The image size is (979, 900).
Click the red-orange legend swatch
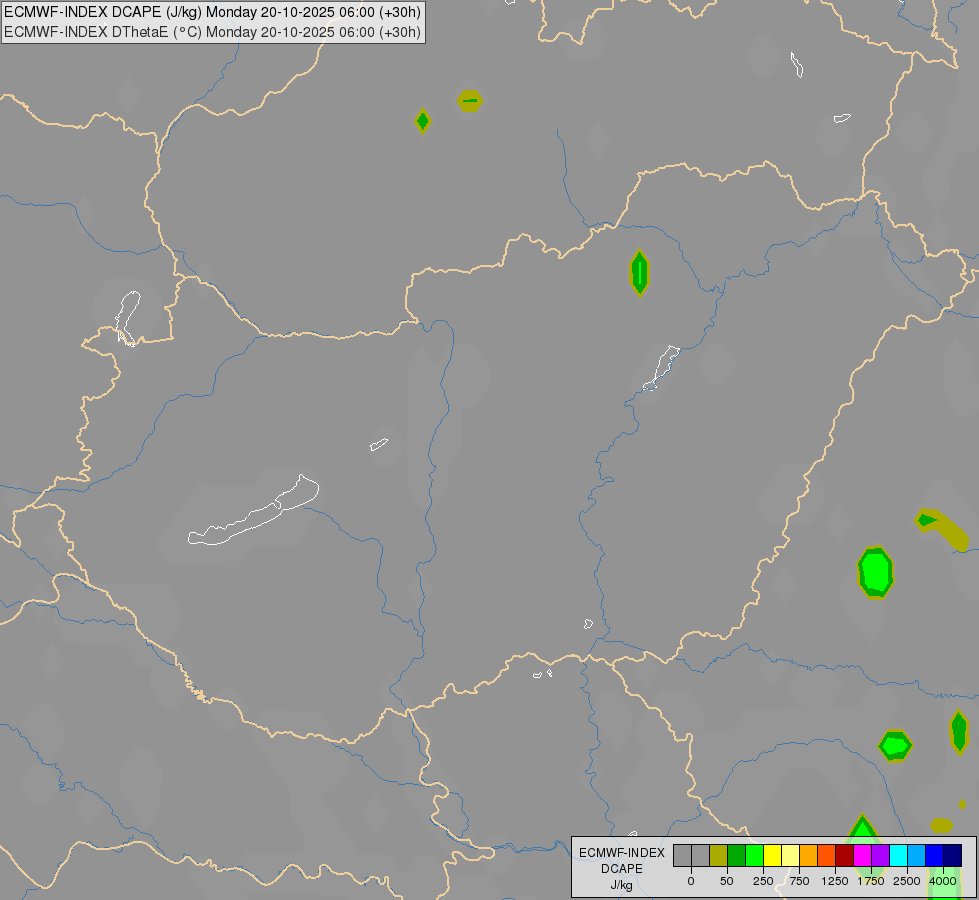(x=827, y=855)
